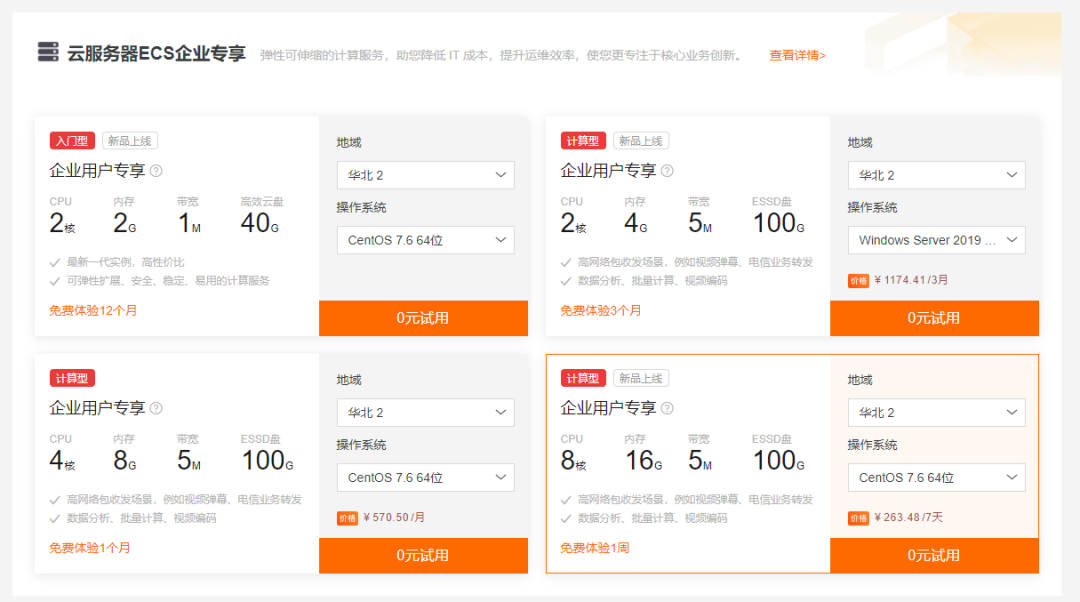Open the 地域 dropdown on the 8核 16G card
The image size is (1080, 602).
pyautogui.click(x=936, y=412)
